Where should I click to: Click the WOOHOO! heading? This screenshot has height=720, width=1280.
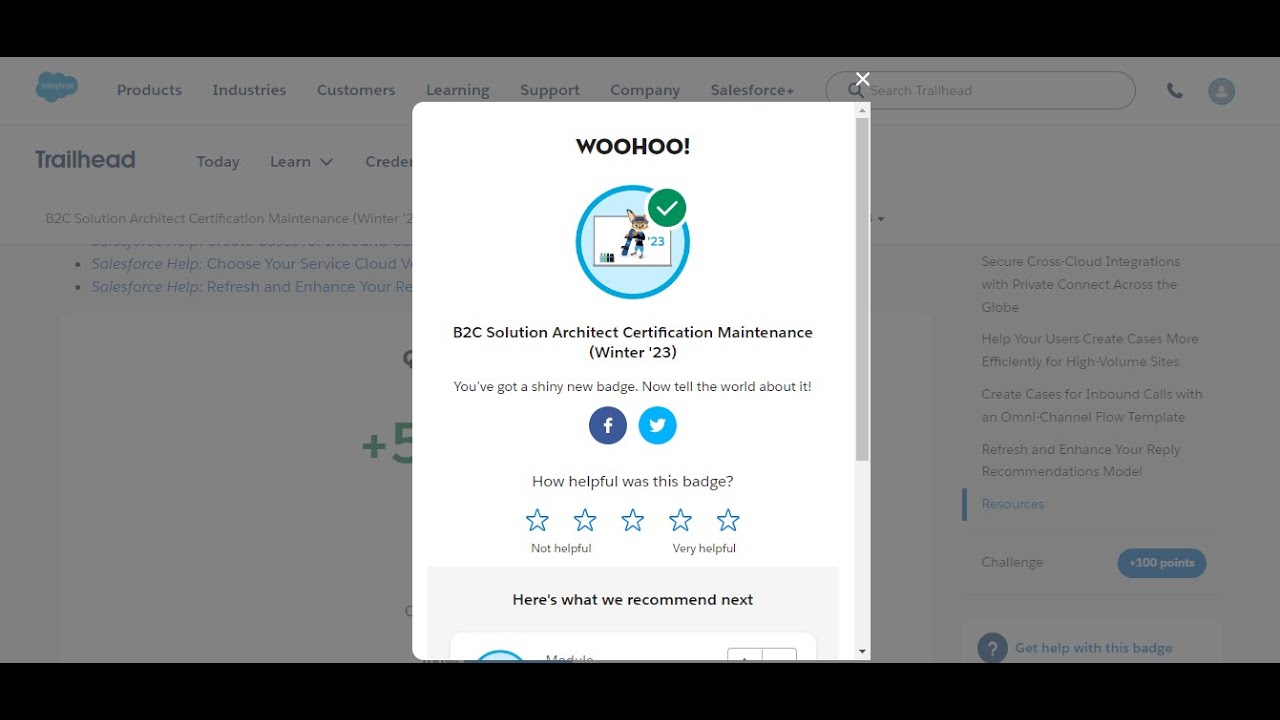pos(633,147)
